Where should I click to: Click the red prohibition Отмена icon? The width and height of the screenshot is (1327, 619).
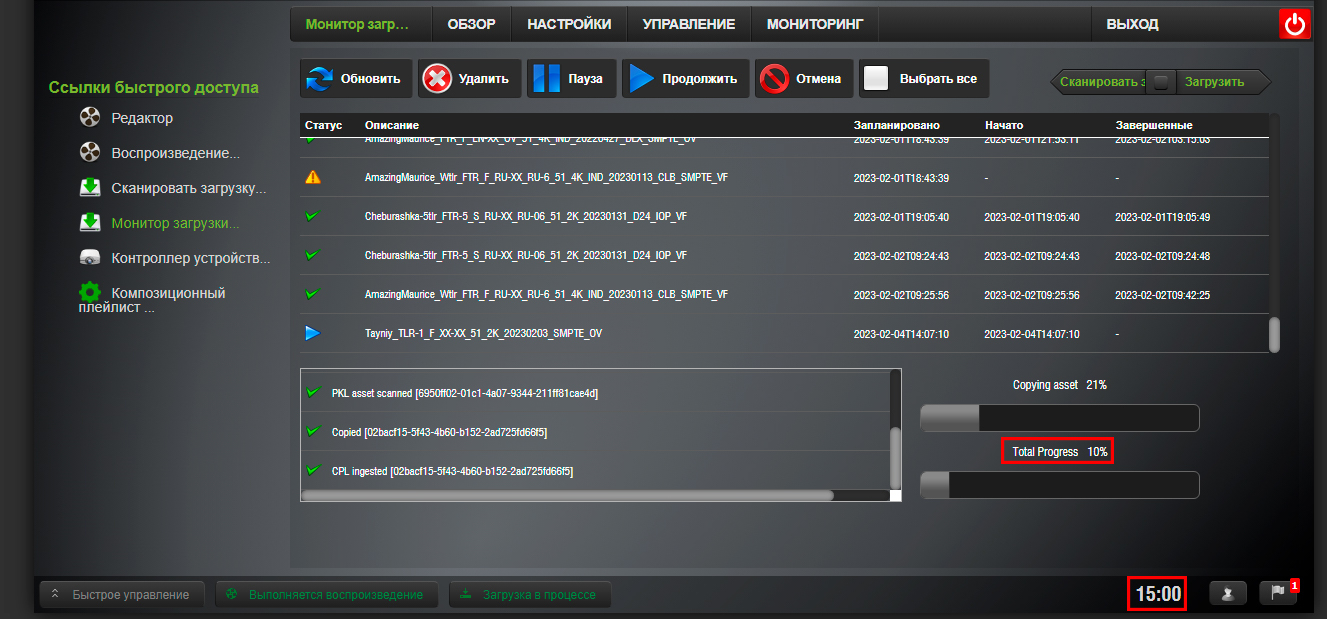click(x=774, y=78)
